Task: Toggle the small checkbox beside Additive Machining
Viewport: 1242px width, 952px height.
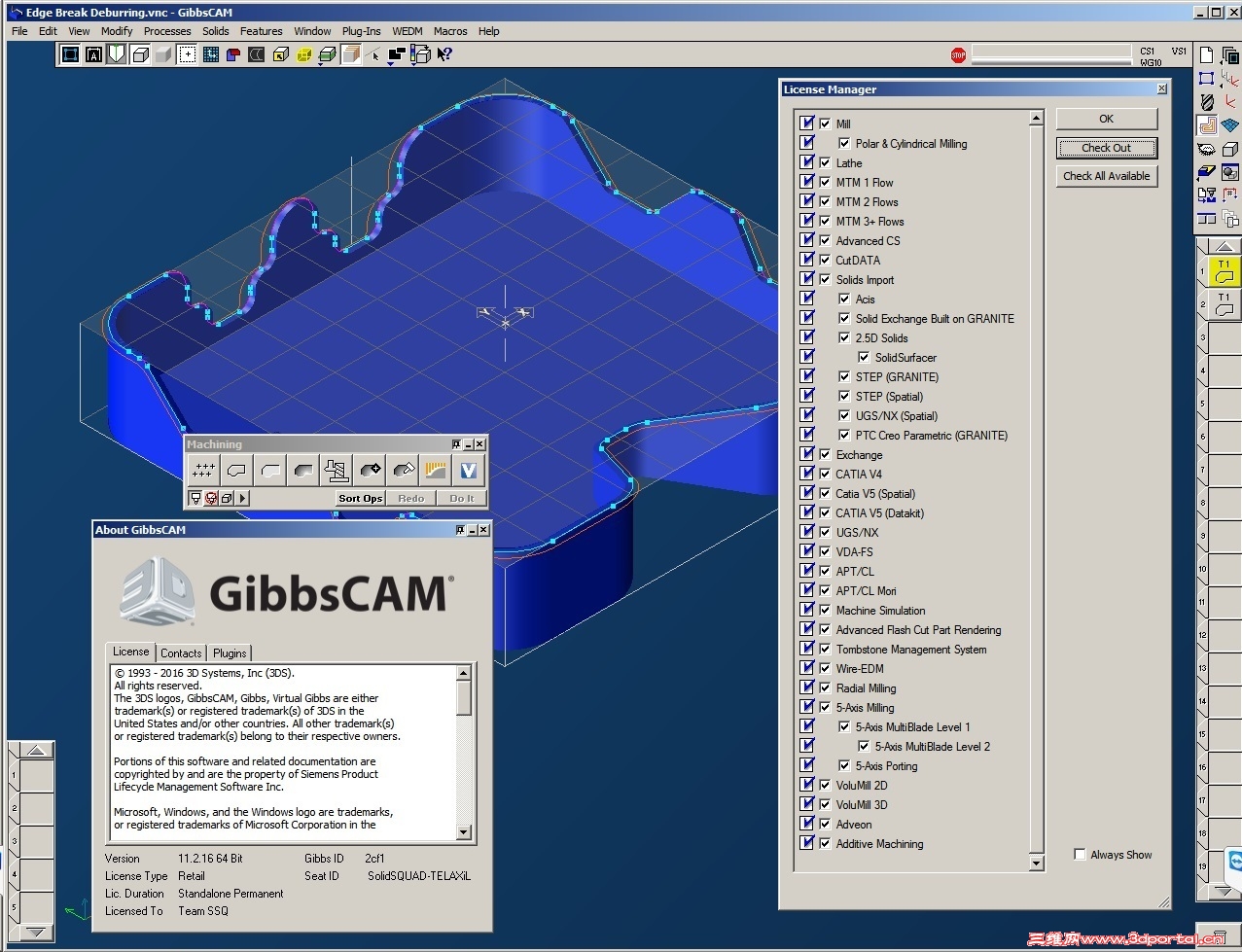Action: (825, 843)
